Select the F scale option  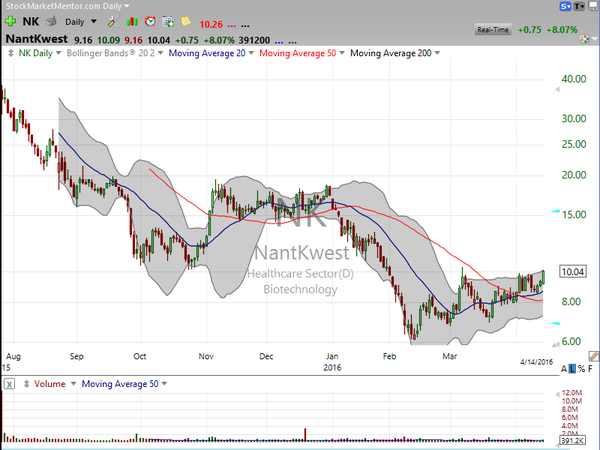click(590, 369)
